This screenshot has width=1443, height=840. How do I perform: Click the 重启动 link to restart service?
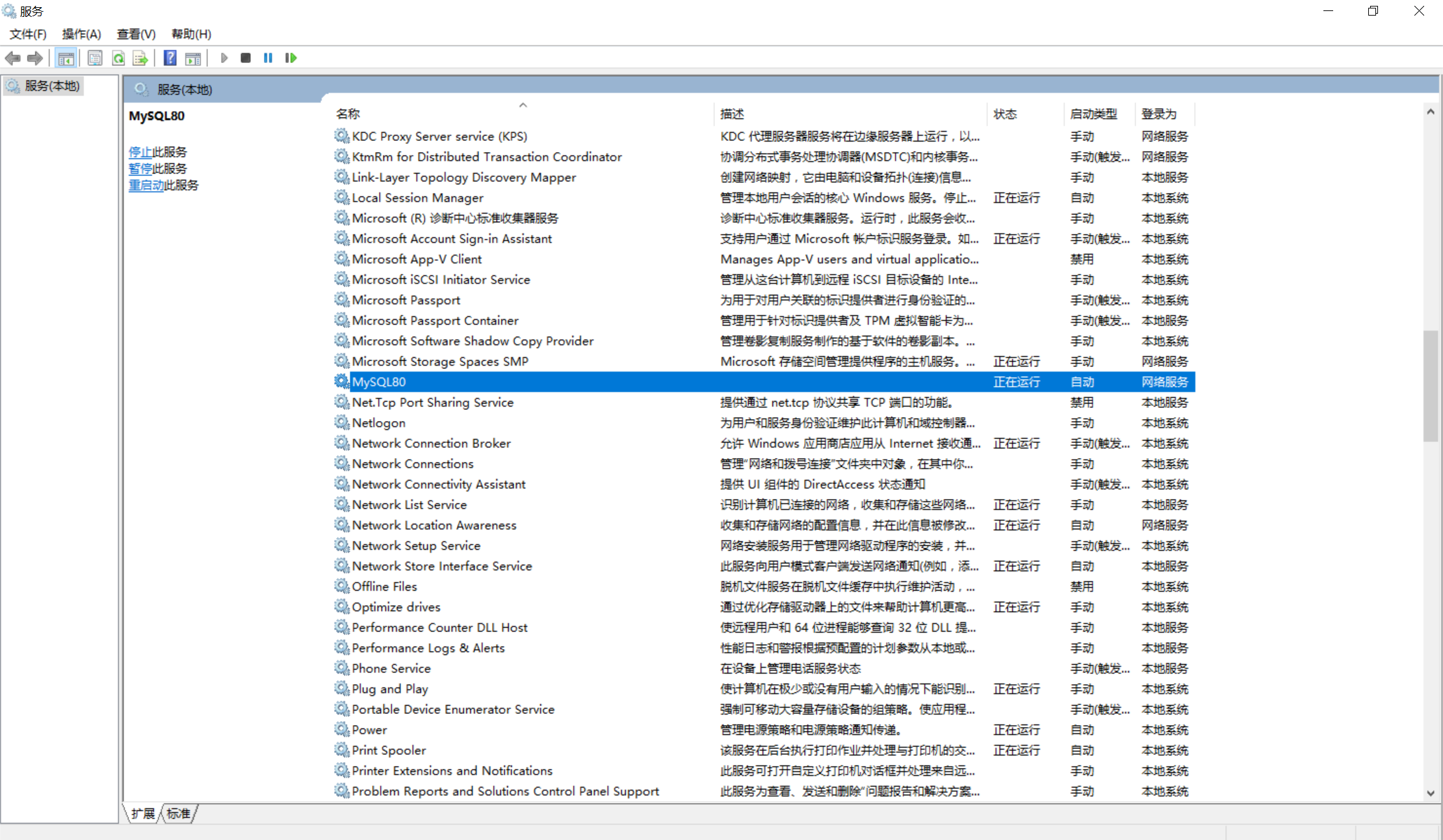pos(146,185)
